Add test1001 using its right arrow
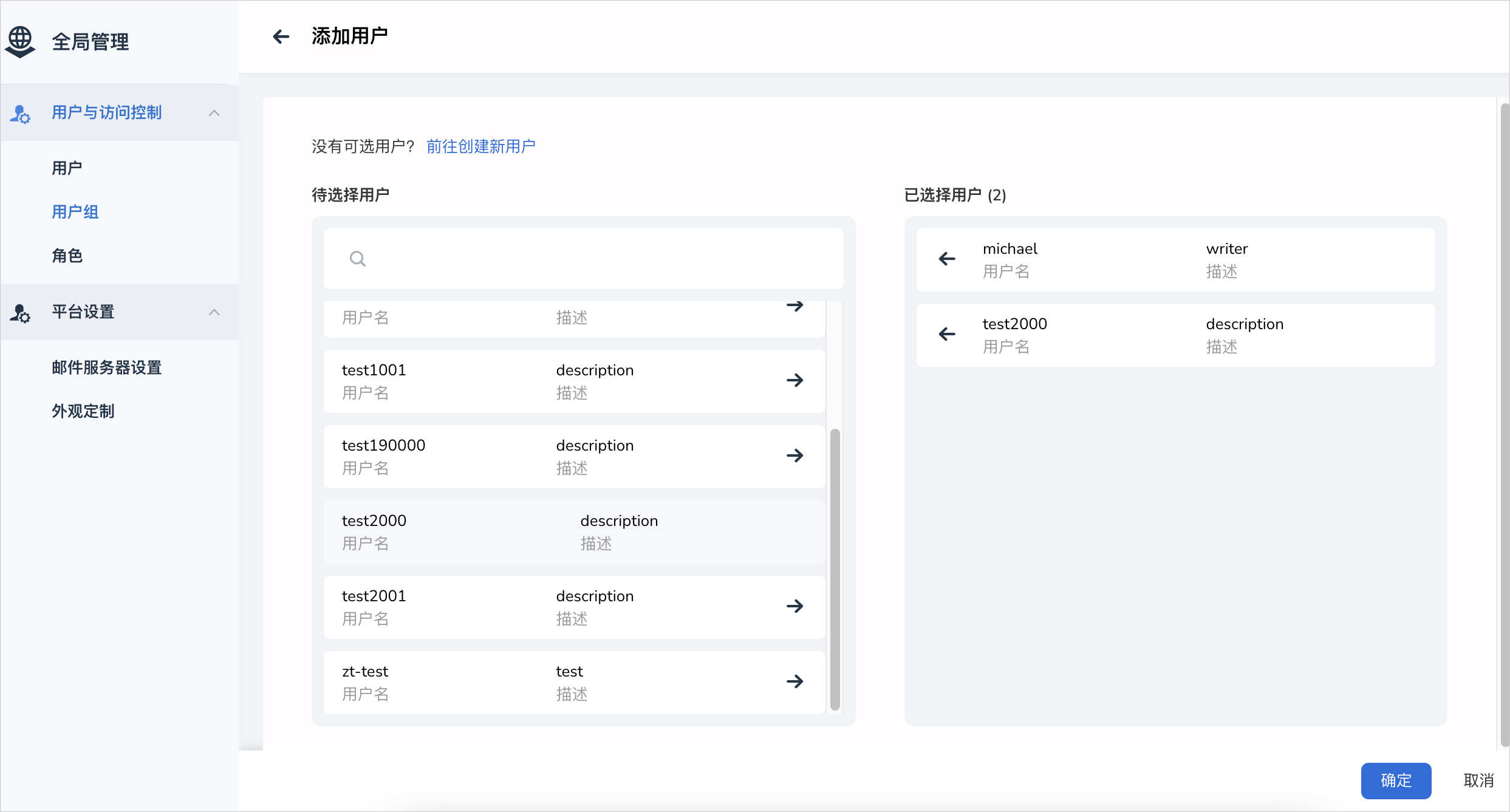 [794, 380]
